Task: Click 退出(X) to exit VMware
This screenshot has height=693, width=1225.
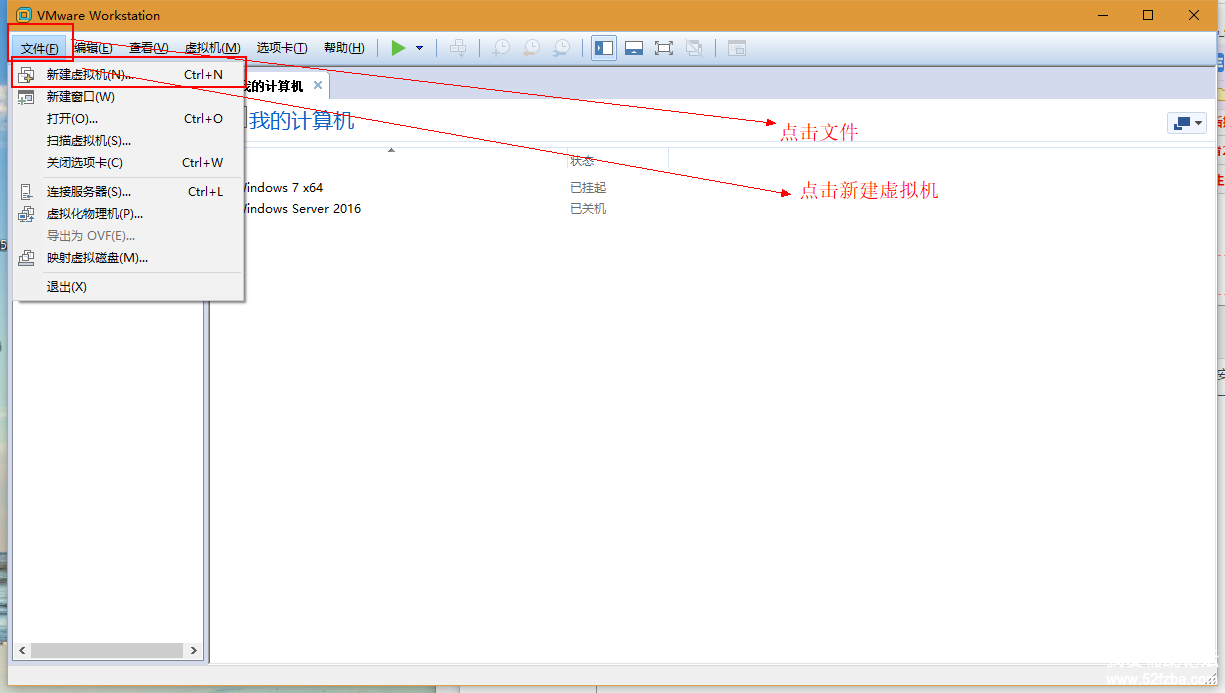Action: pyautogui.click(x=127, y=287)
